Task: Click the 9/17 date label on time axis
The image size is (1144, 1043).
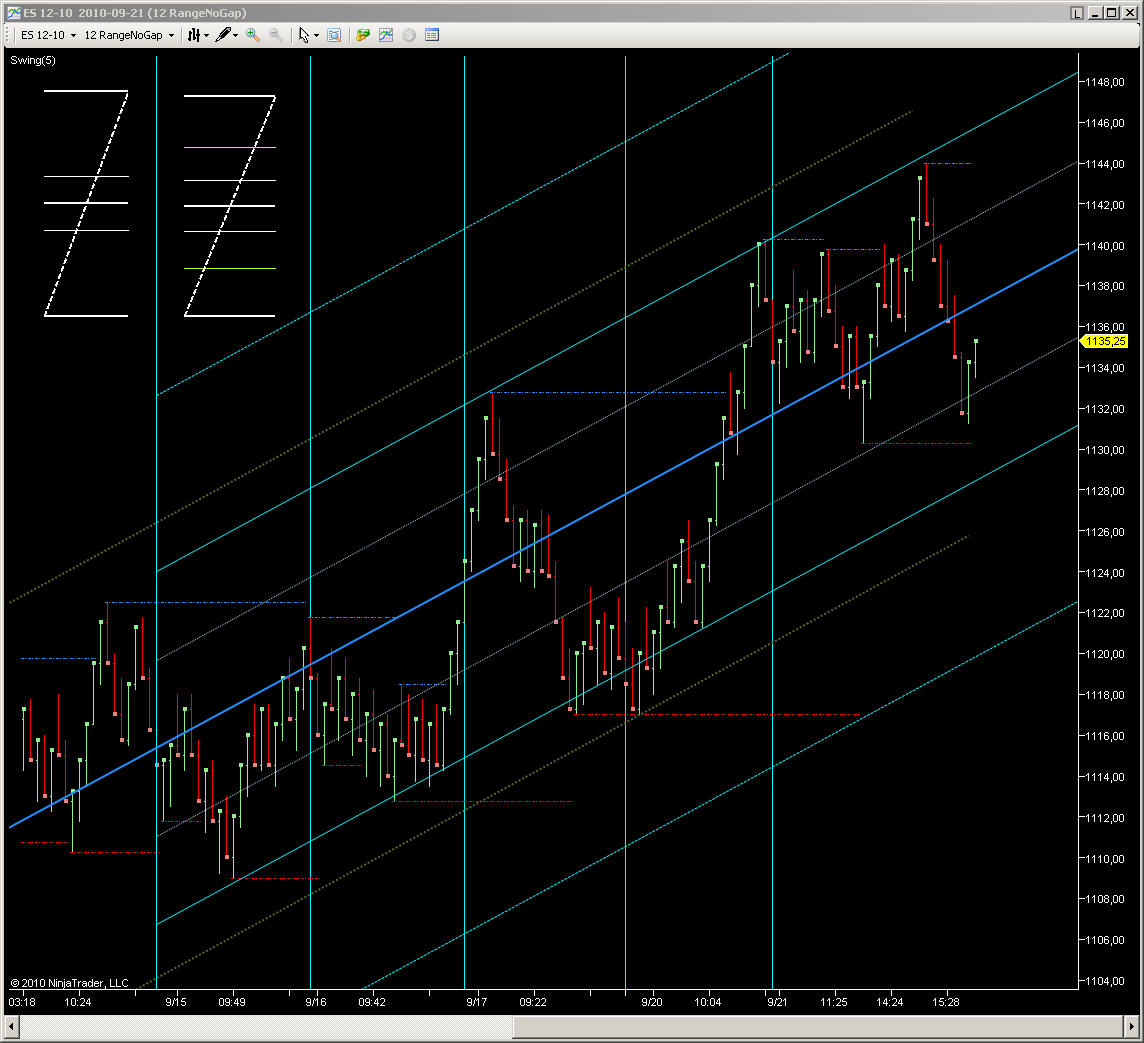Action: tap(476, 1002)
